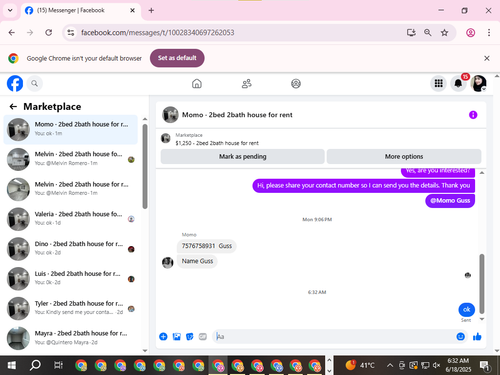The image size is (500, 375).
Task: Open the Windows notification center icon
Action: (x=484, y=366)
